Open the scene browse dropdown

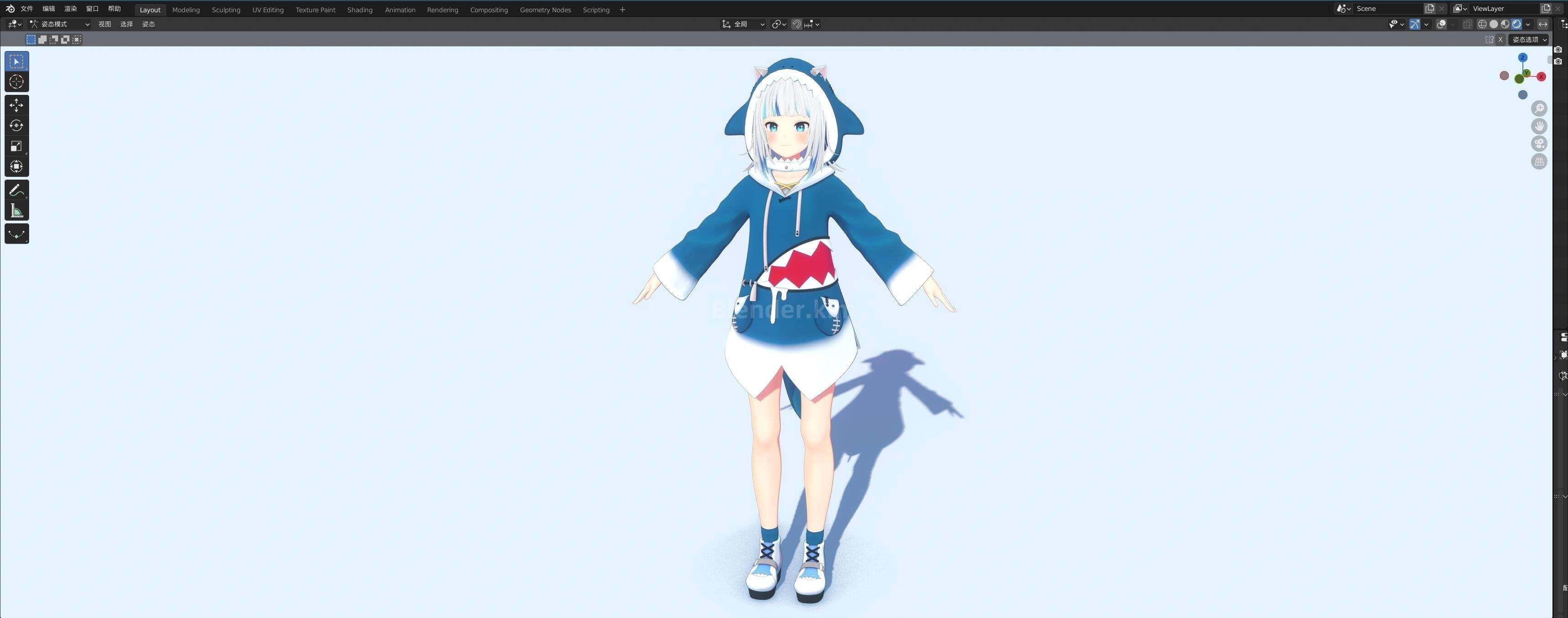1343,9
